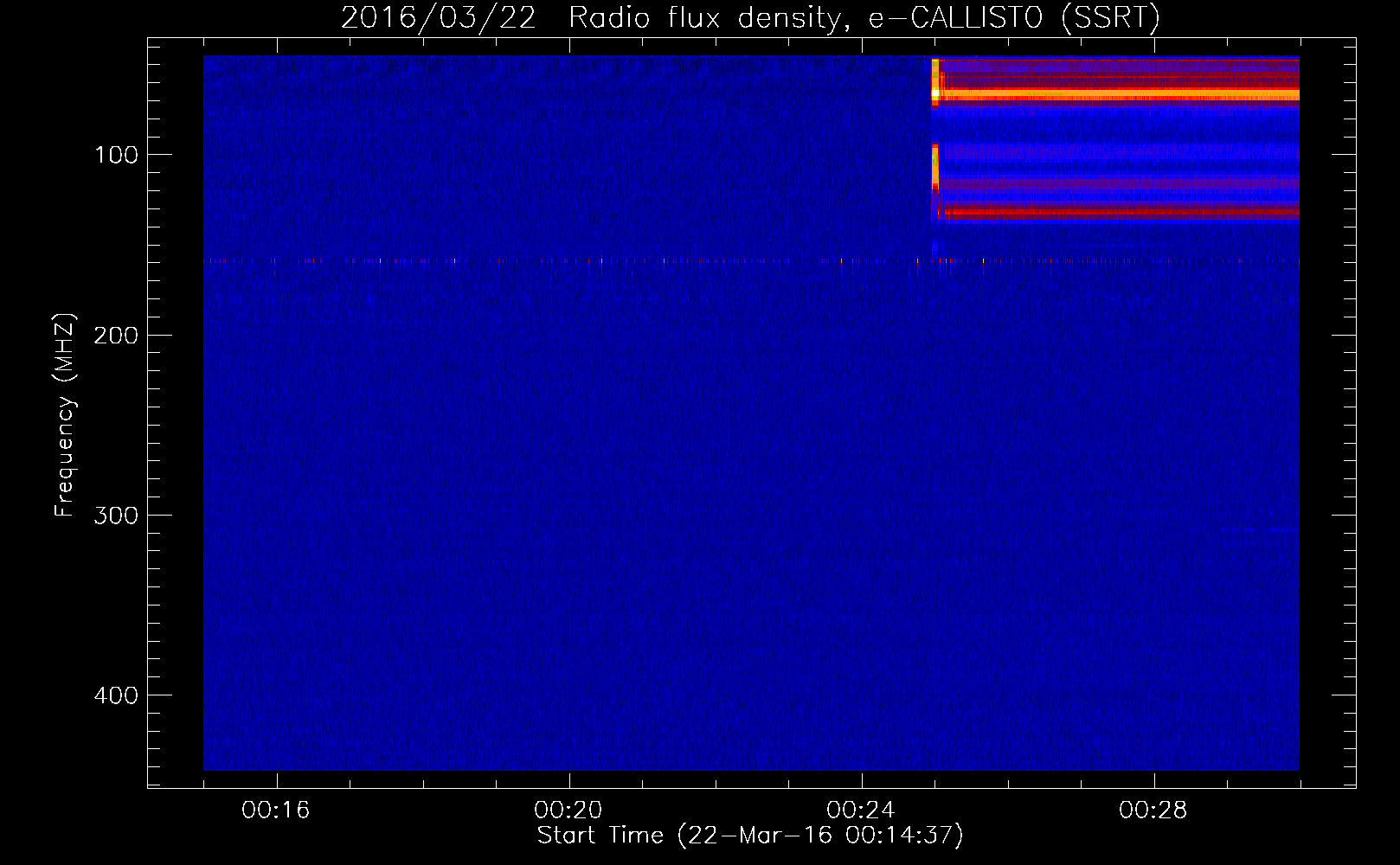Click the plot title '2016/03/22 Radio flux density, e-CALLISTO (SSRT)'
Viewport: 1400px width, 865px height.
(x=750, y=17)
